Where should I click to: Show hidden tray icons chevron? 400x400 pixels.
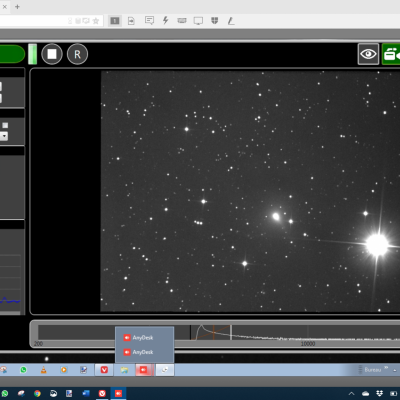click(351, 394)
